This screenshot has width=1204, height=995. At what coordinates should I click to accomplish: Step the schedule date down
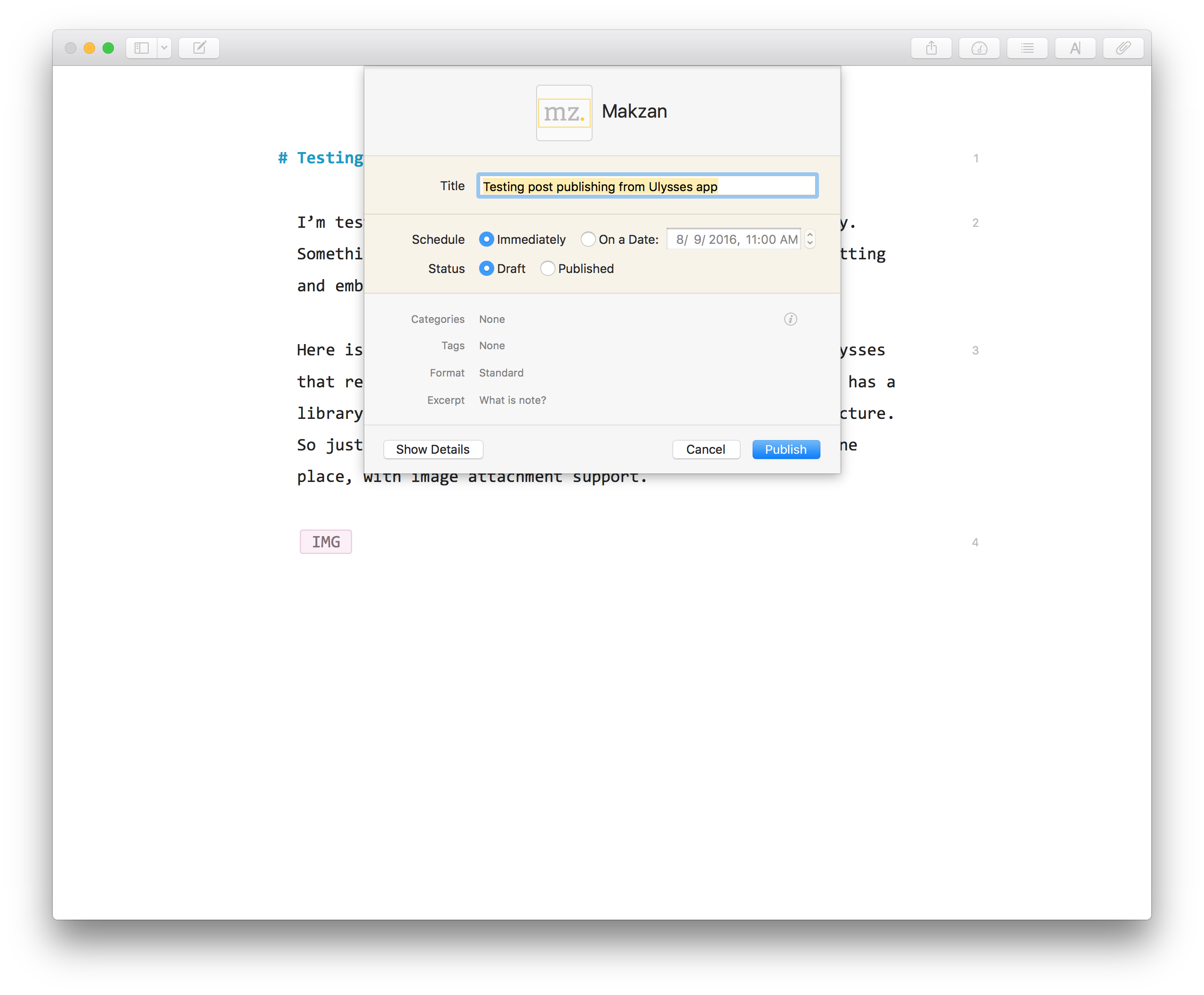(810, 244)
